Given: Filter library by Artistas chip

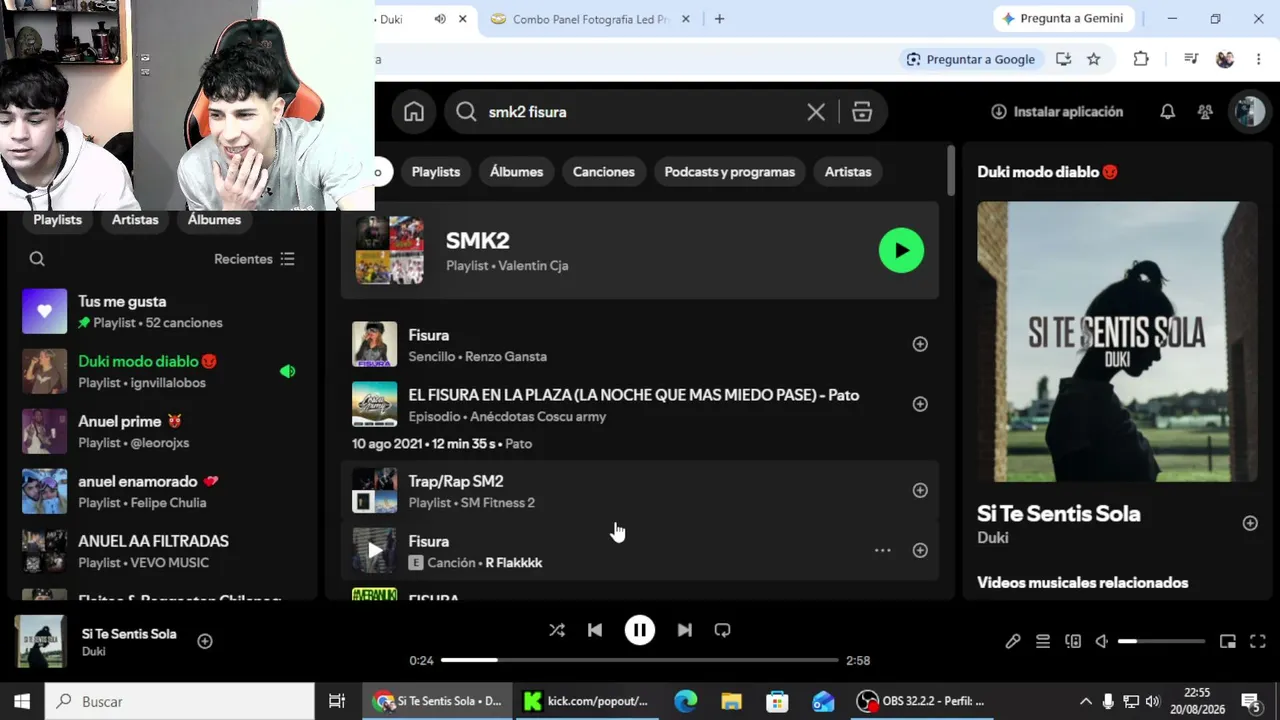Looking at the screenshot, I should [135, 220].
